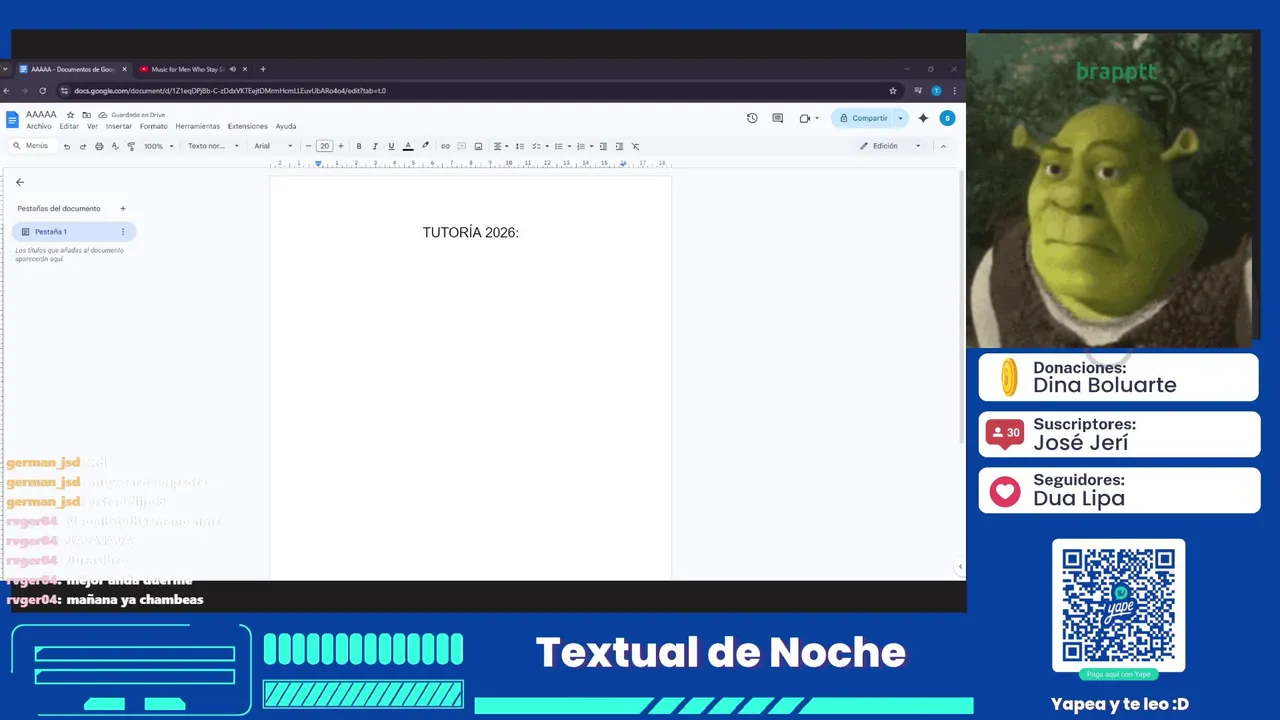The width and height of the screenshot is (1280, 720).
Task: Start a Meet call with camera icon
Action: click(x=804, y=118)
